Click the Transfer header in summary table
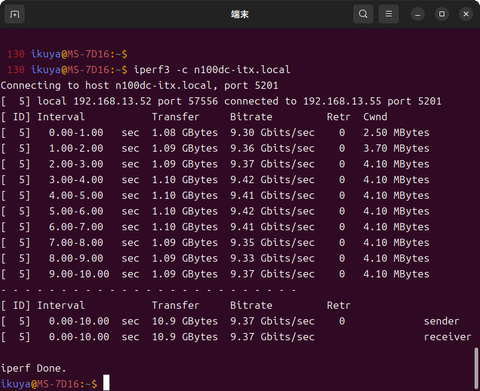This screenshot has width=480, height=391. click(x=176, y=305)
